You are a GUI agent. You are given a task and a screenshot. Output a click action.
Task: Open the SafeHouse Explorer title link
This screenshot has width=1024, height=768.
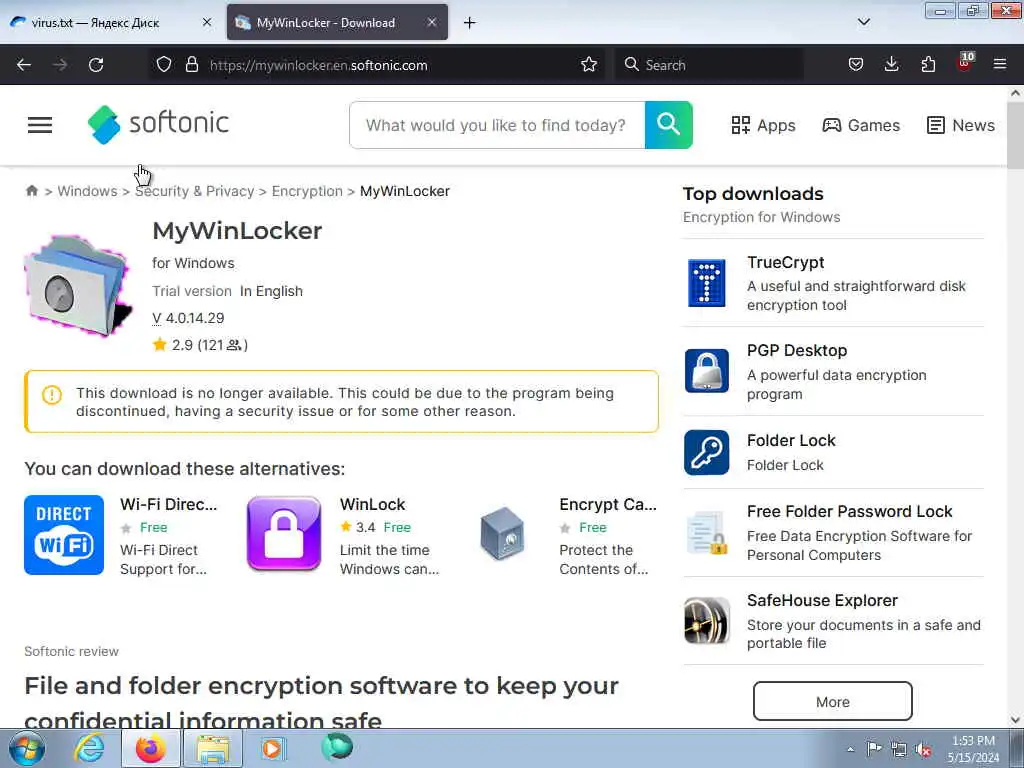(822, 600)
